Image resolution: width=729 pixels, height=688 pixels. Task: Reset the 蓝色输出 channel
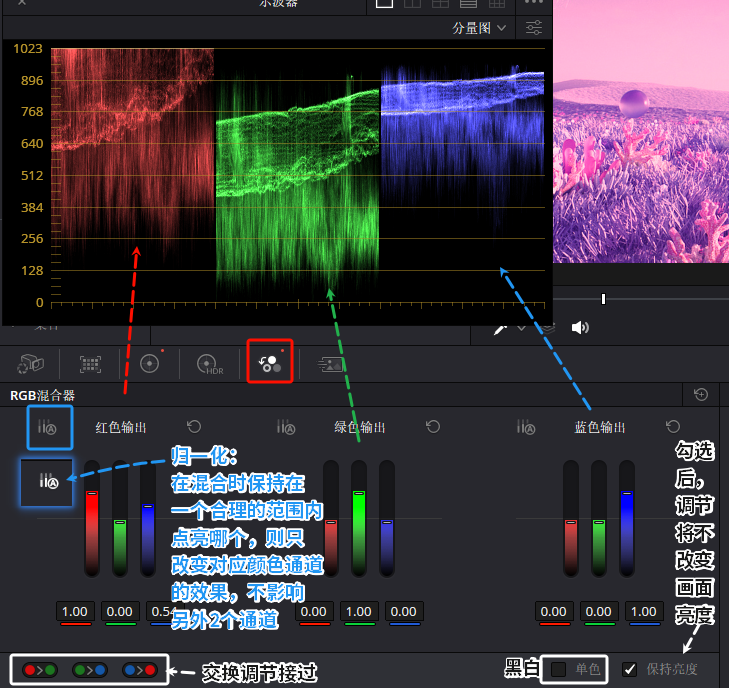pos(673,426)
